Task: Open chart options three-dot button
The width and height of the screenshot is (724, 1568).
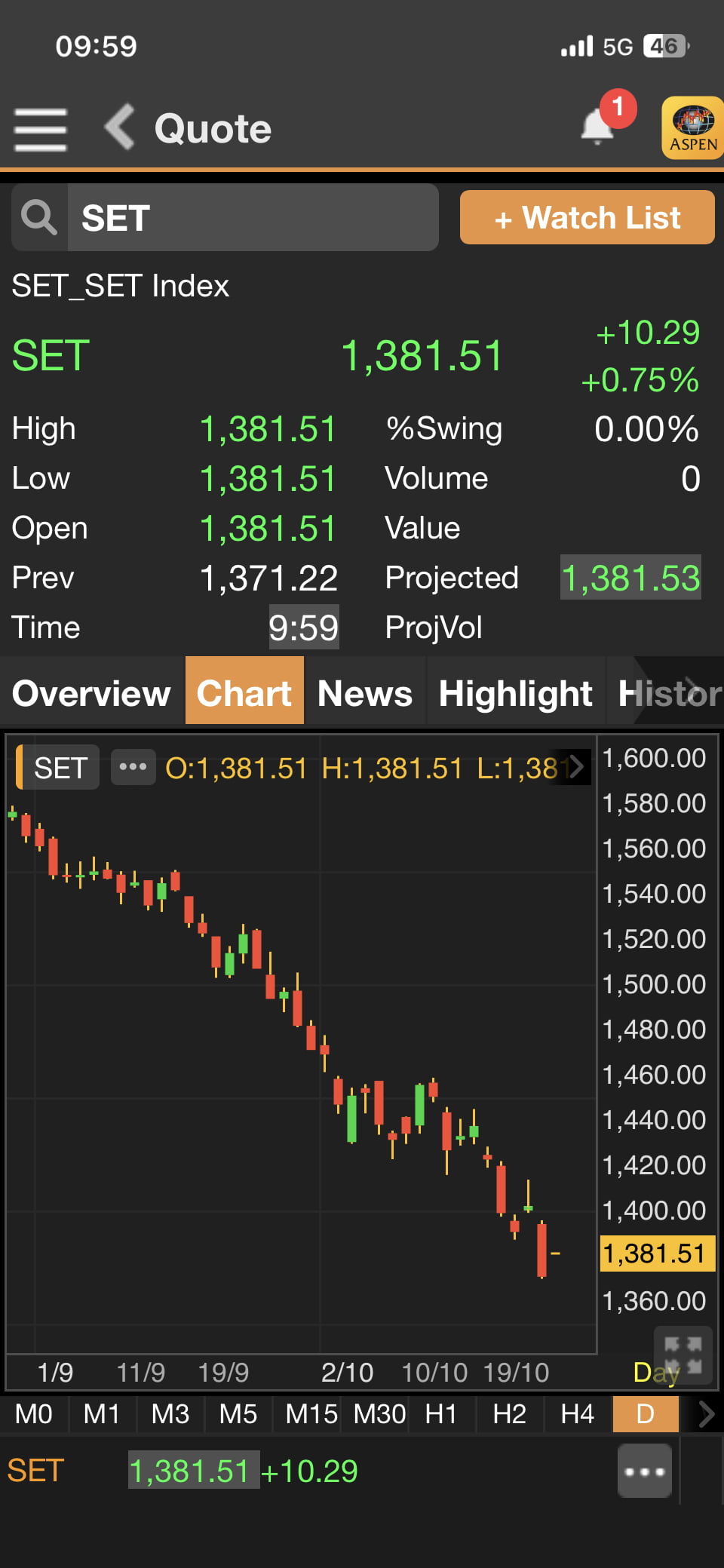Action: (x=133, y=767)
